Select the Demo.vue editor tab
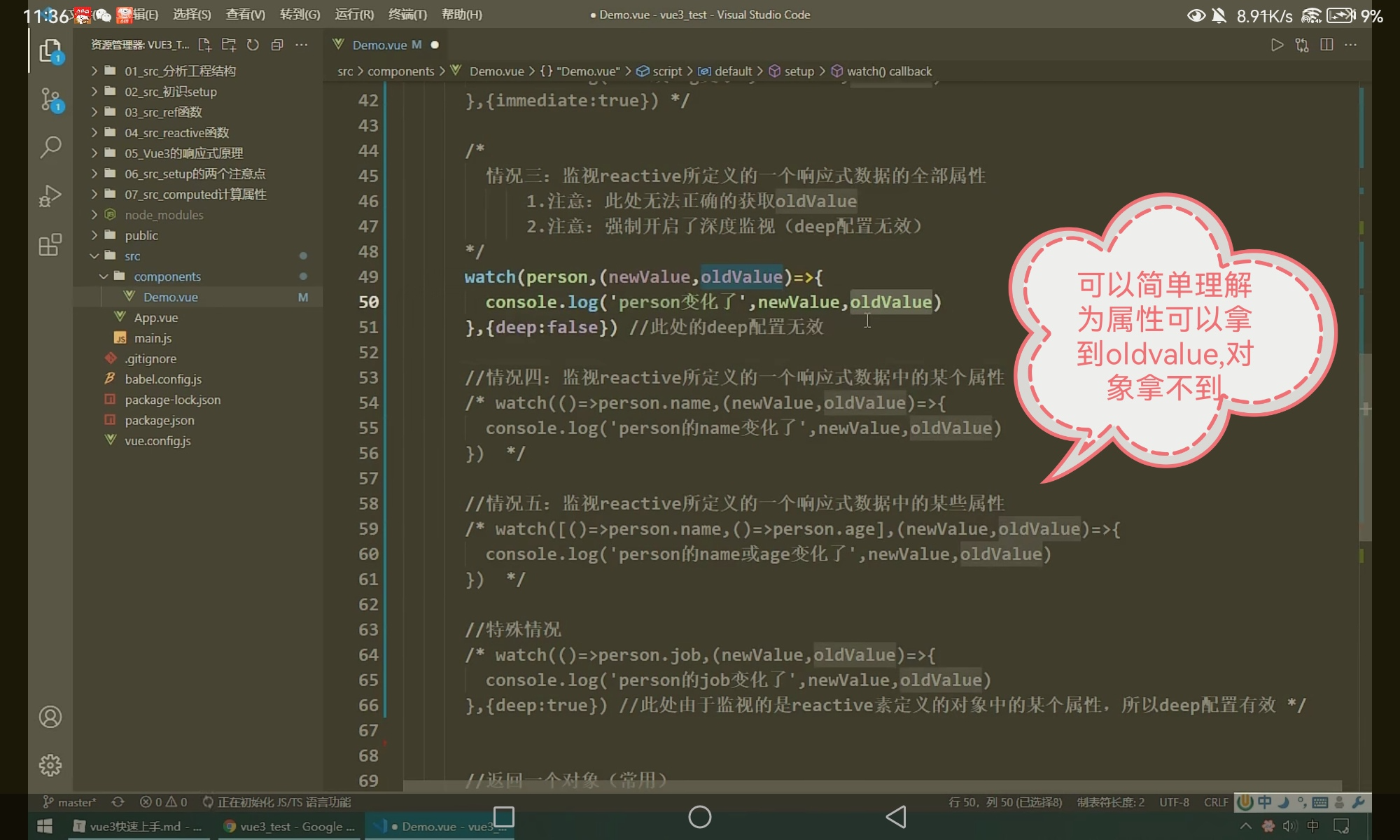Image resolution: width=1400 pixels, height=840 pixels. coord(379,45)
